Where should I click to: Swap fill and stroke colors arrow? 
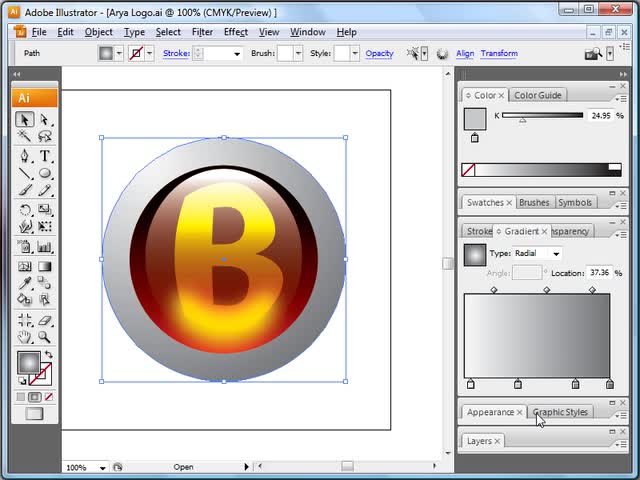[x=49, y=354]
